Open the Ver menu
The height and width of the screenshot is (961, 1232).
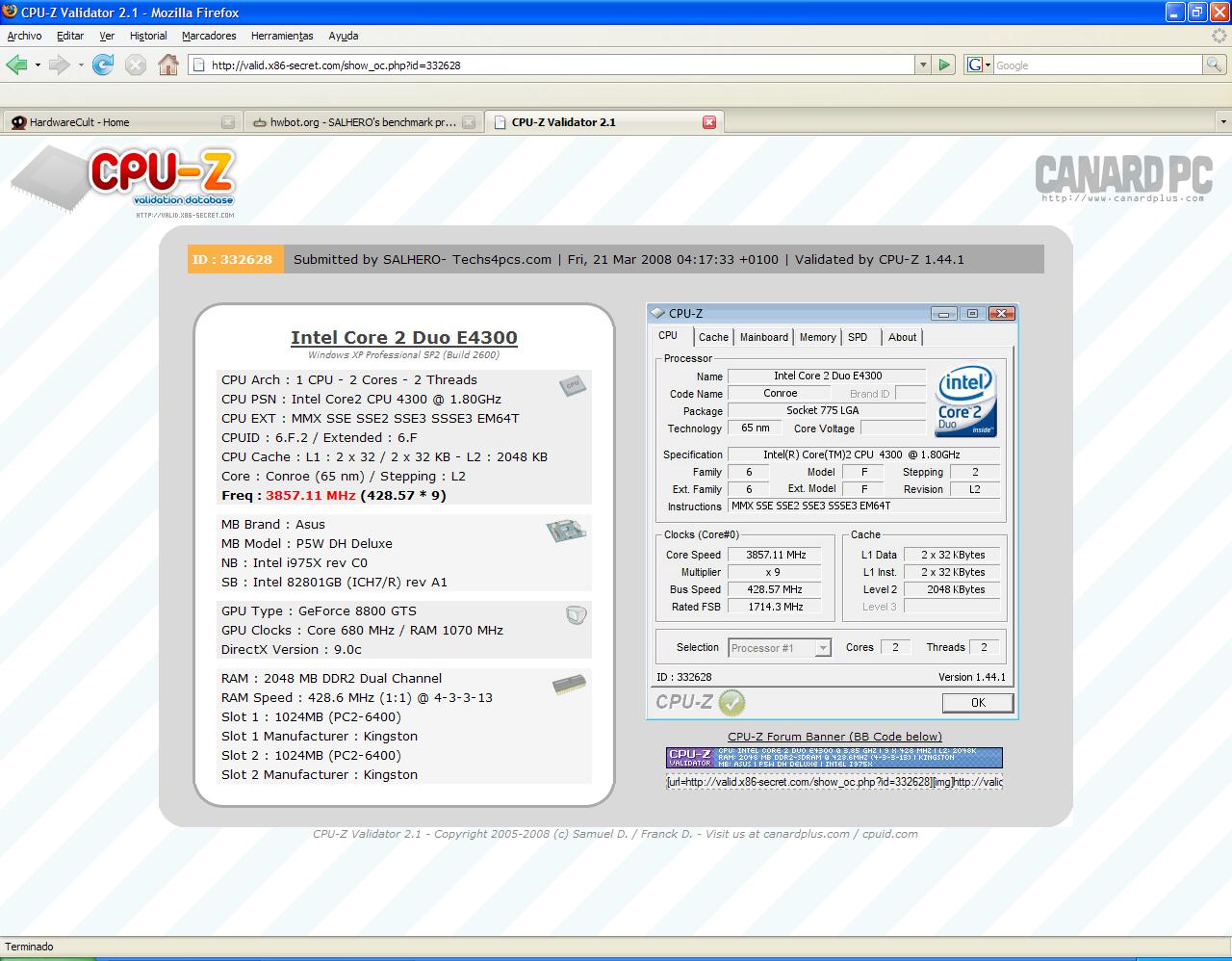click(107, 36)
